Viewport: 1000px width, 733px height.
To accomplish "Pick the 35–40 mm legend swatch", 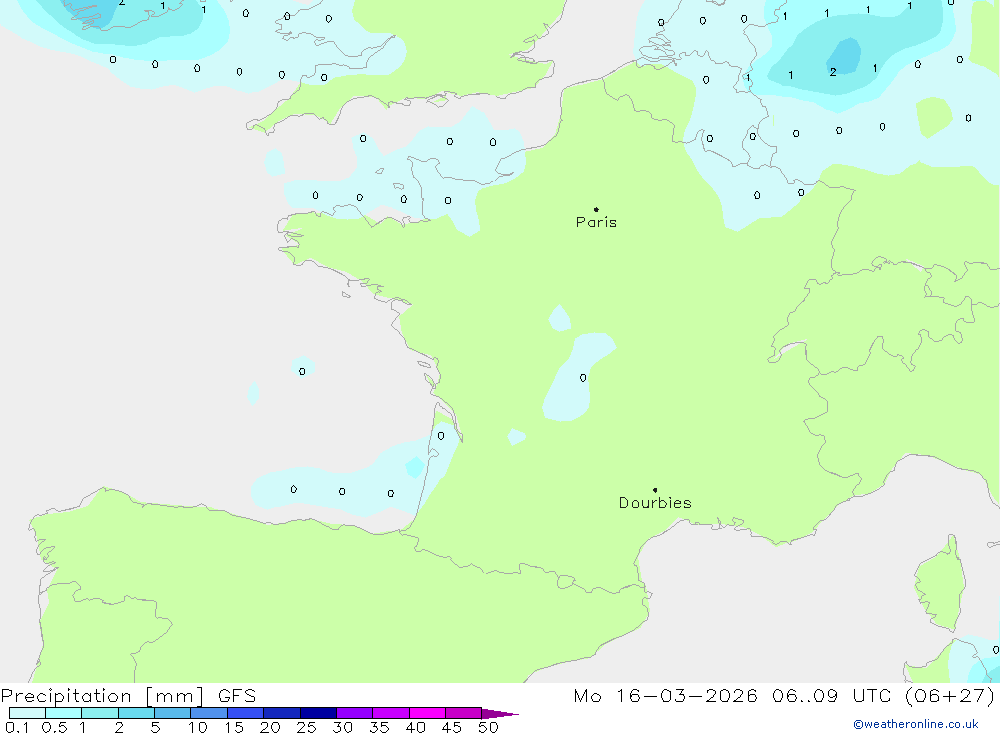I will (391, 713).
